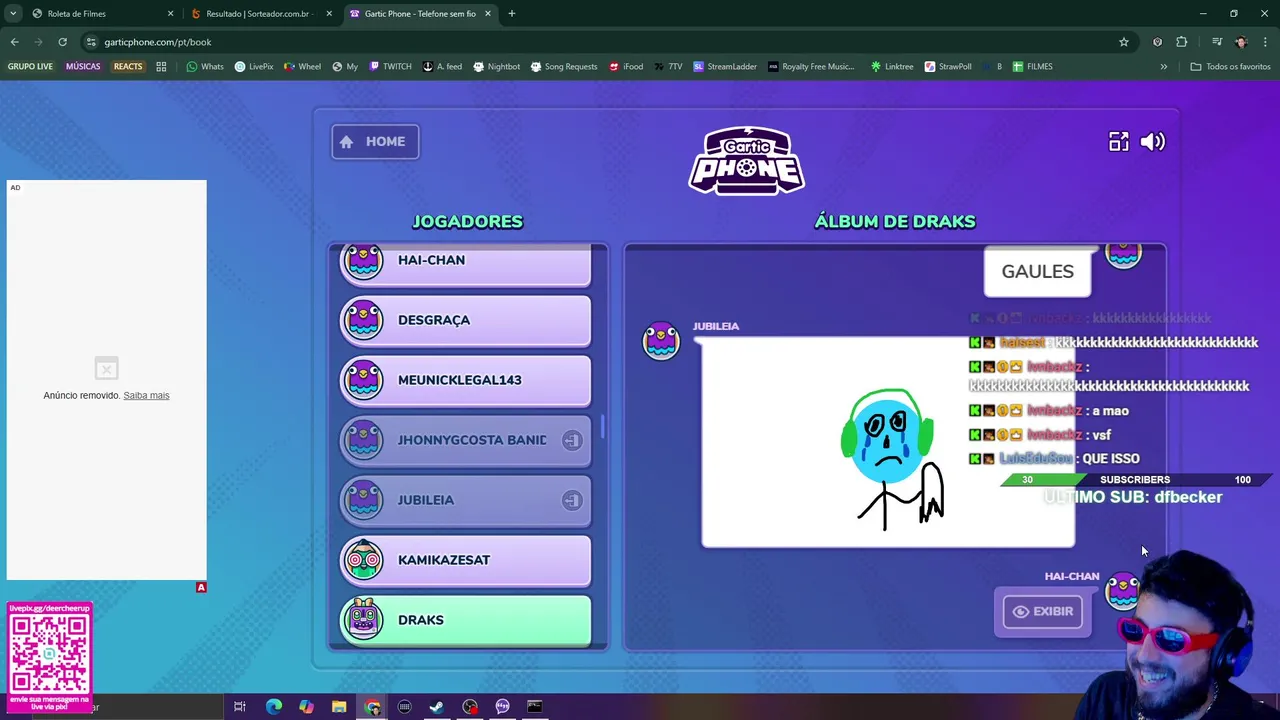Click the address bar URL field

pyautogui.click(x=600, y=42)
